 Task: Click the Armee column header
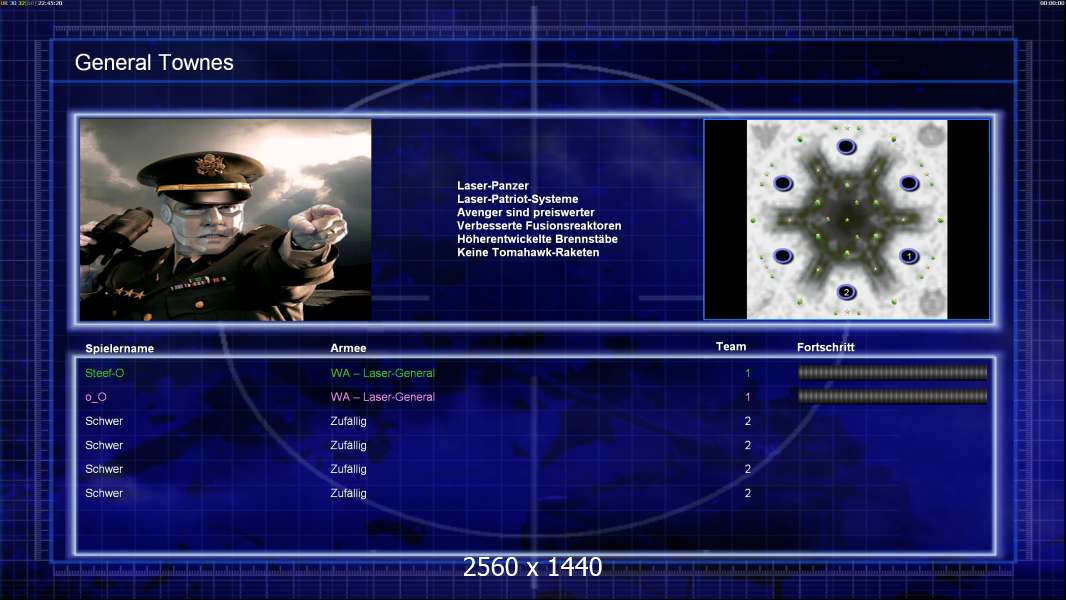348,348
